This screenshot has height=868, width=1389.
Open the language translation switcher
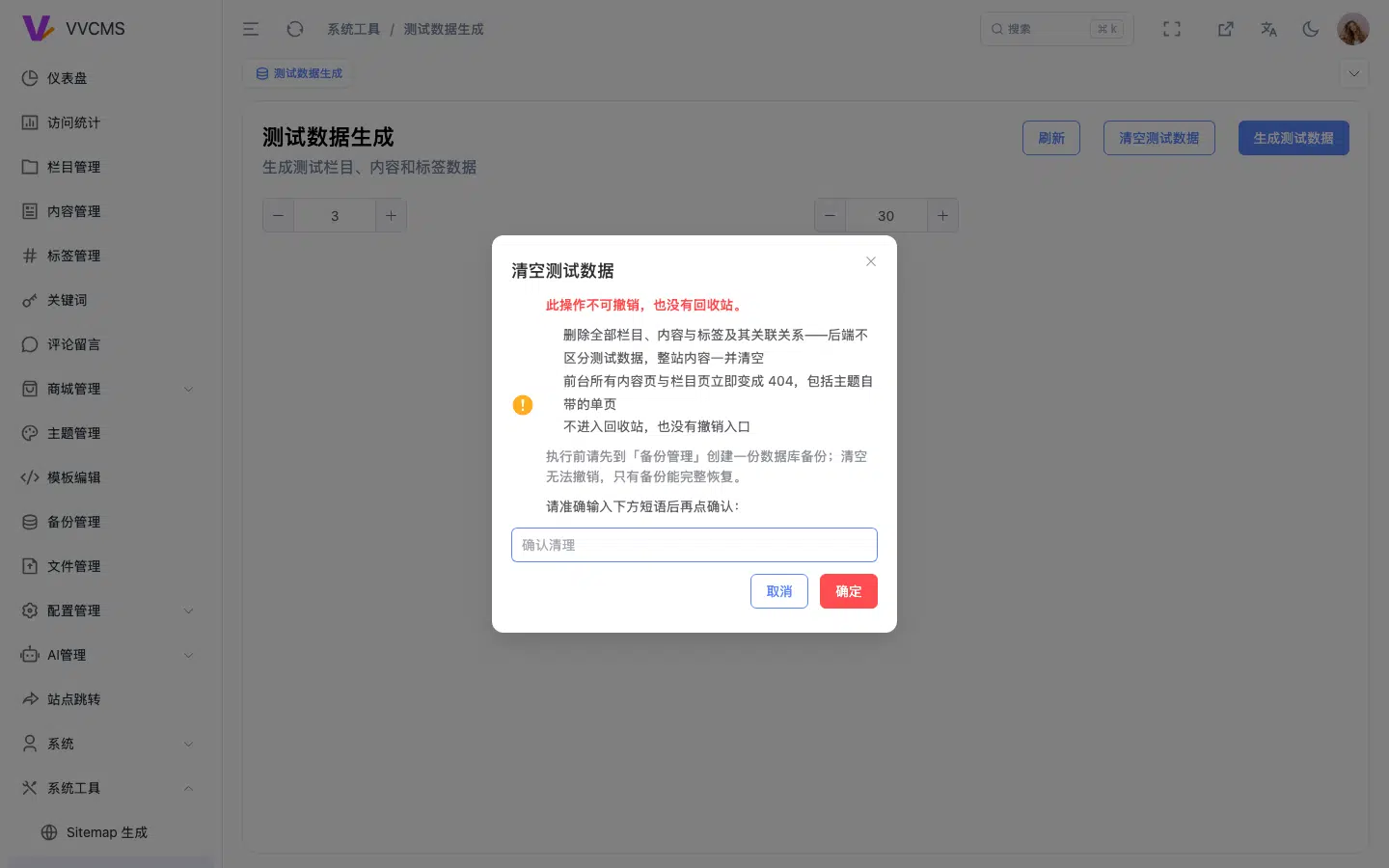point(1268,29)
